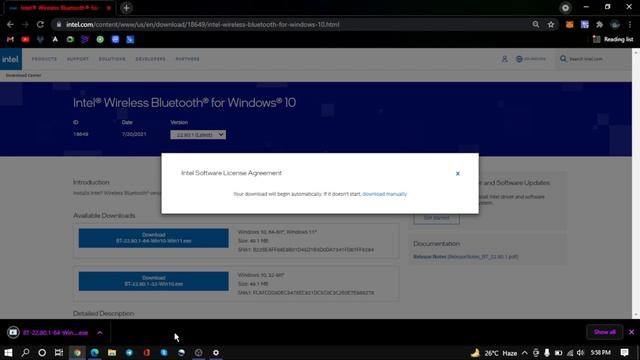Image resolution: width=640 pixels, height=360 pixels.
Task: Close the Intel Wireless Bluetooth tab
Action: (x=109, y=8)
